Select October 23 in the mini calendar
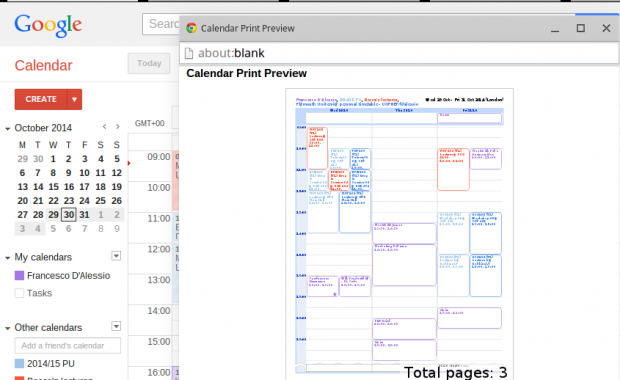Viewport: 620px width, 380px height. pyautogui.click(x=69, y=200)
